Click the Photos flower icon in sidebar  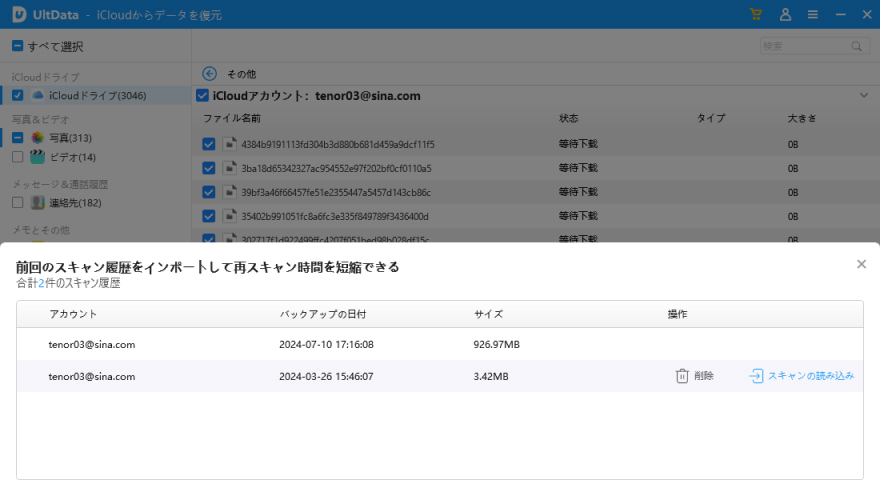click(38, 137)
